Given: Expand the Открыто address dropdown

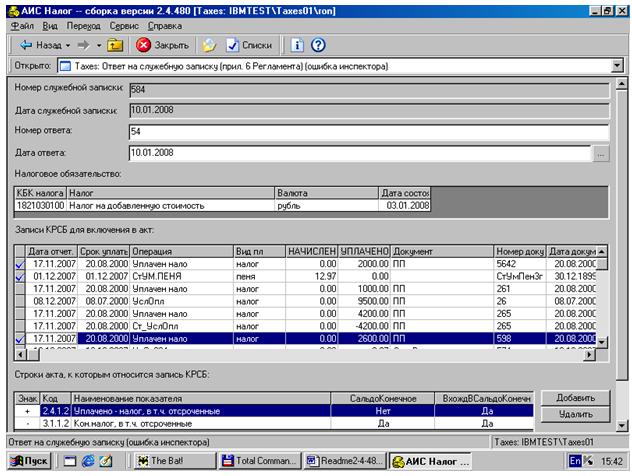Looking at the screenshot, I should click(x=616, y=67).
